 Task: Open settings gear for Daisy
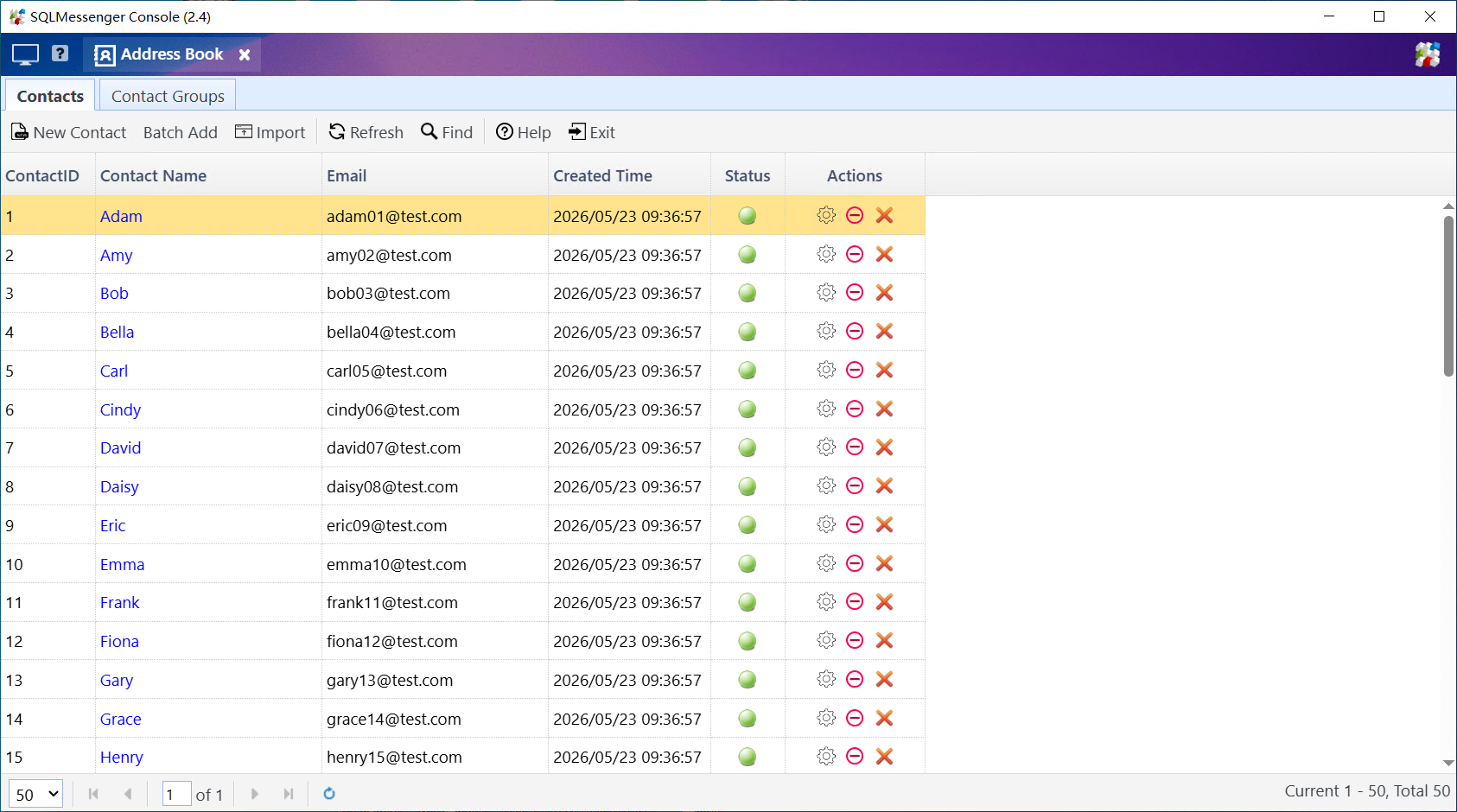826,485
